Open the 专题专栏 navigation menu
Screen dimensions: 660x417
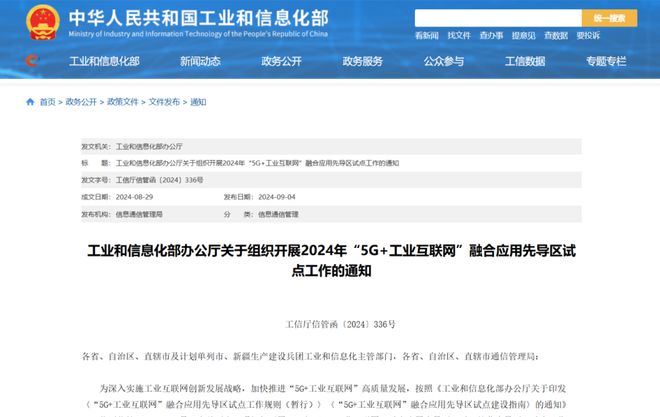[x=606, y=61]
